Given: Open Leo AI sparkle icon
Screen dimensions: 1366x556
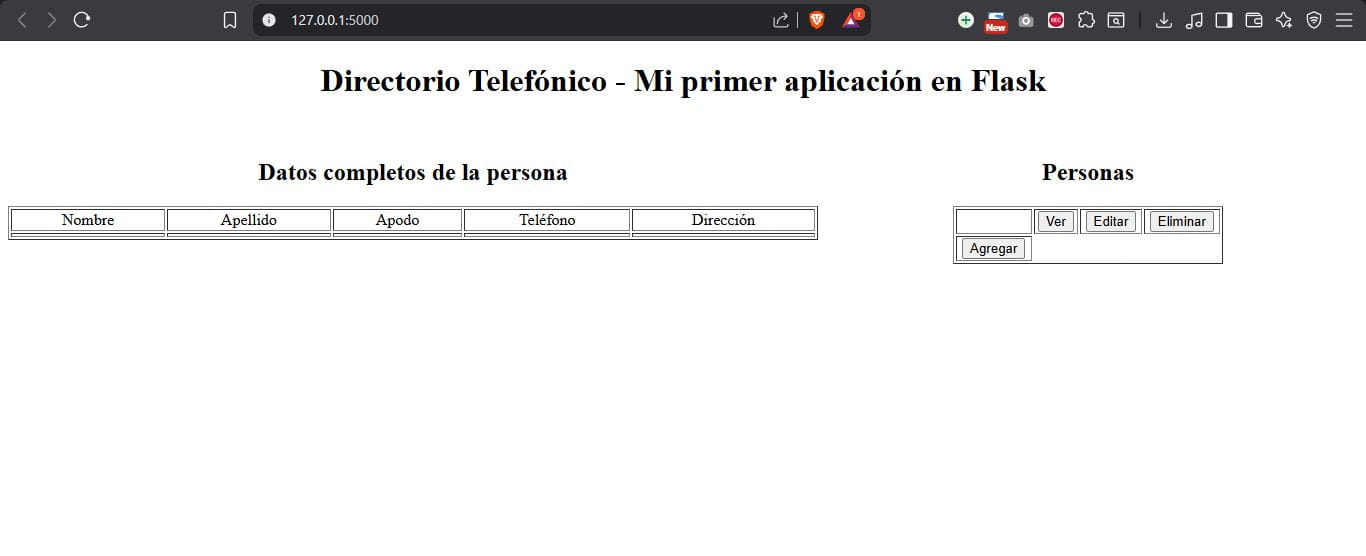Looking at the screenshot, I should 1284,20.
